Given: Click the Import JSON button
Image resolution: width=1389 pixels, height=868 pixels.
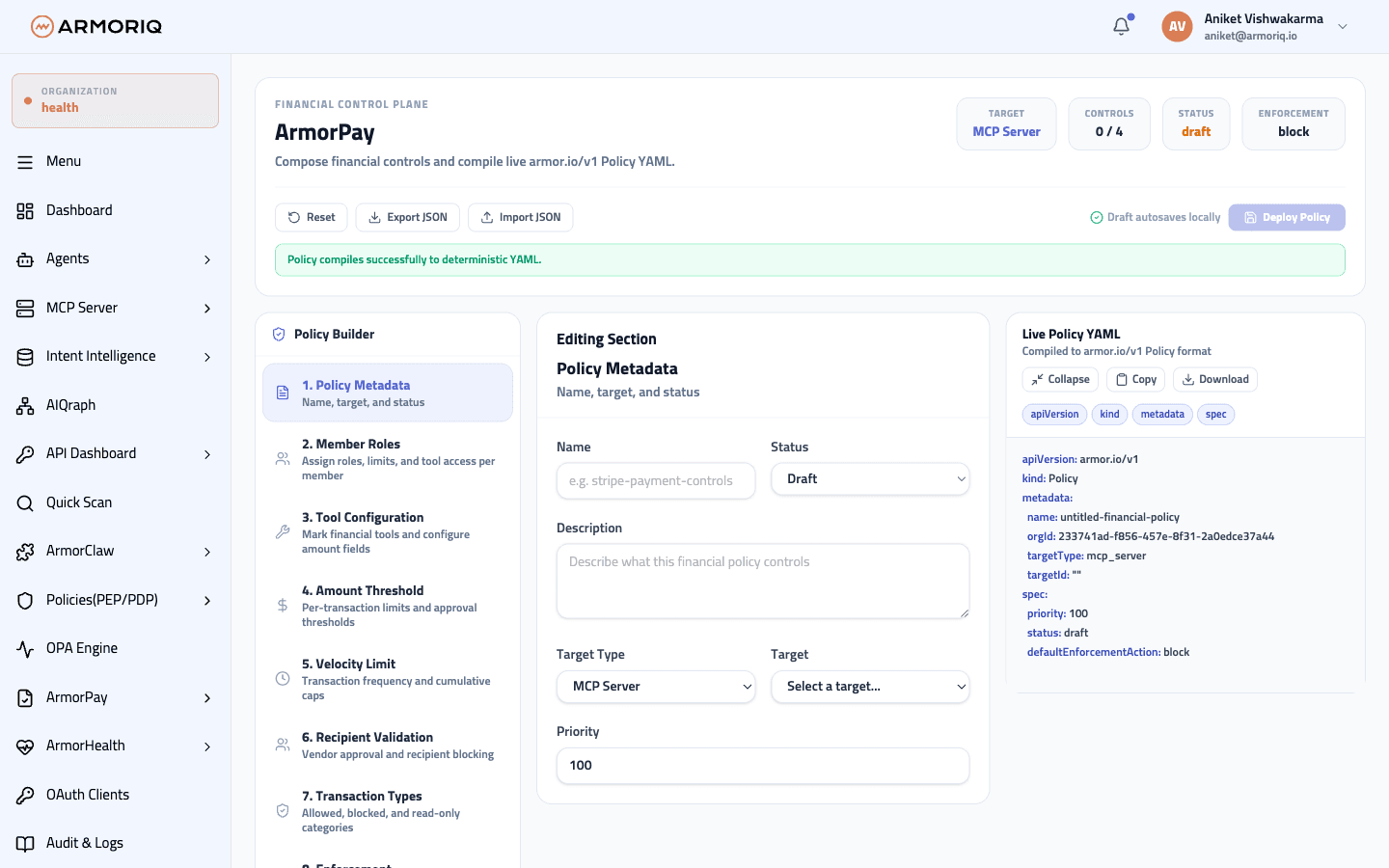Looking at the screenshot, I should tap(521, 218).
